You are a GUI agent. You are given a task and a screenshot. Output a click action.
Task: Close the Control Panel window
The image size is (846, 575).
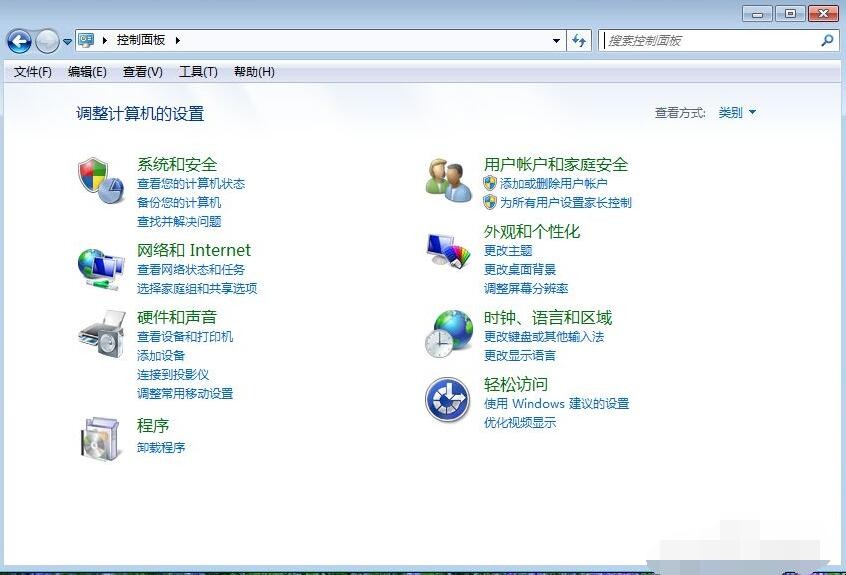click(823, 13)
